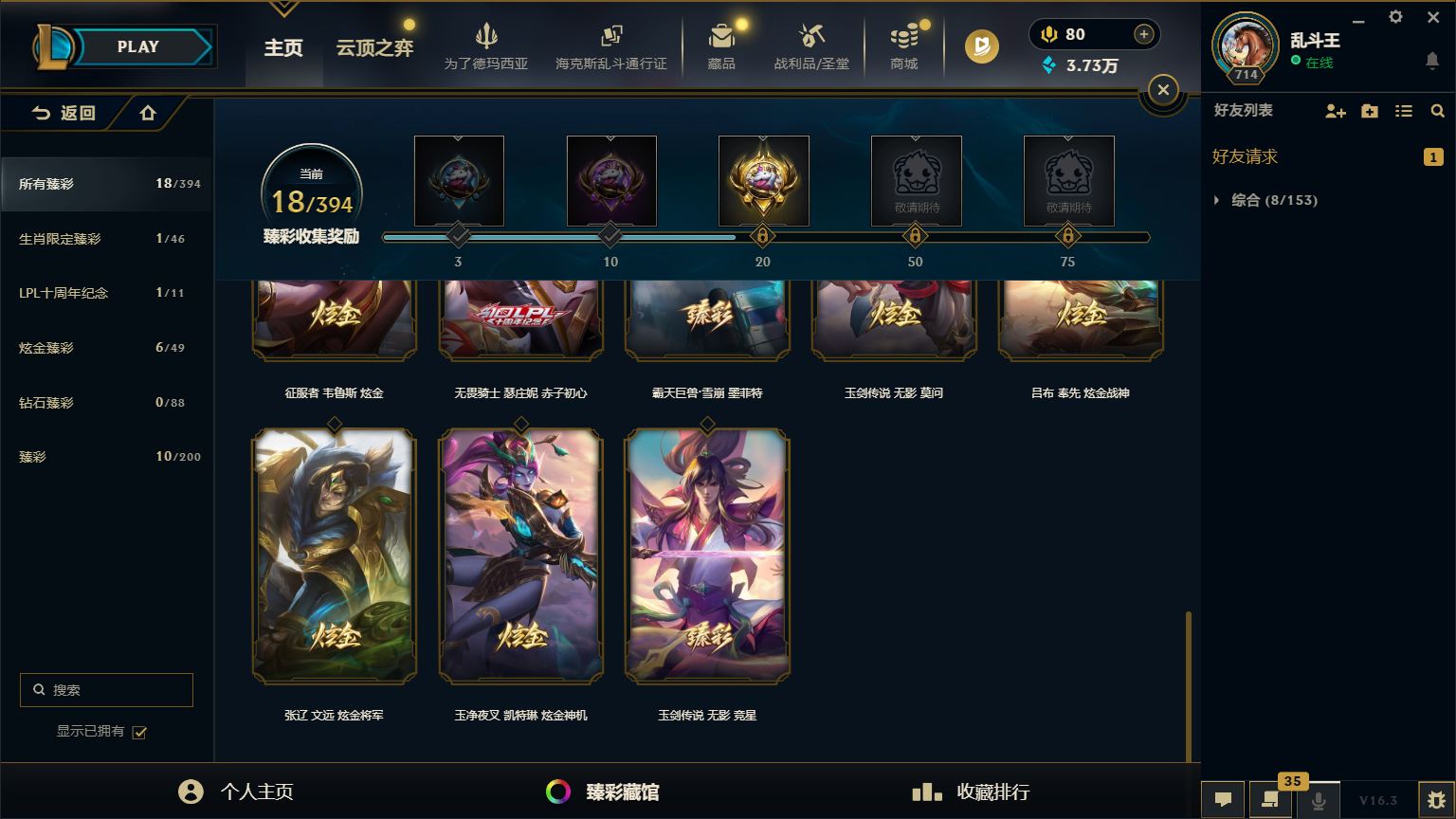Open friend list sort options icon
Viewport: 1456px width, 819px height.
pos(1404,111)
